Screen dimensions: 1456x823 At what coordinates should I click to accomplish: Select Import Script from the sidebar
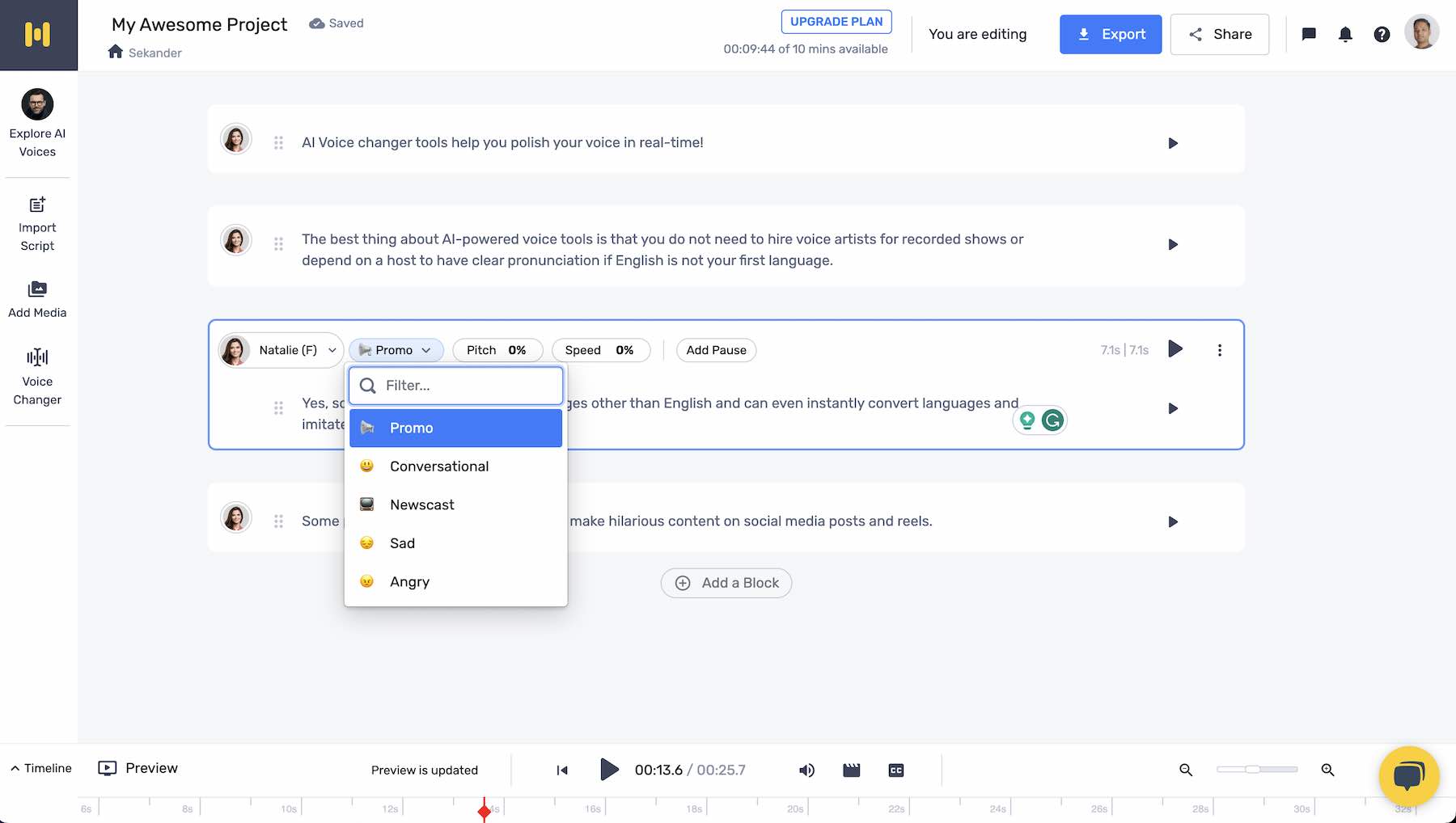pyautogui.click(x=37, y=224)
